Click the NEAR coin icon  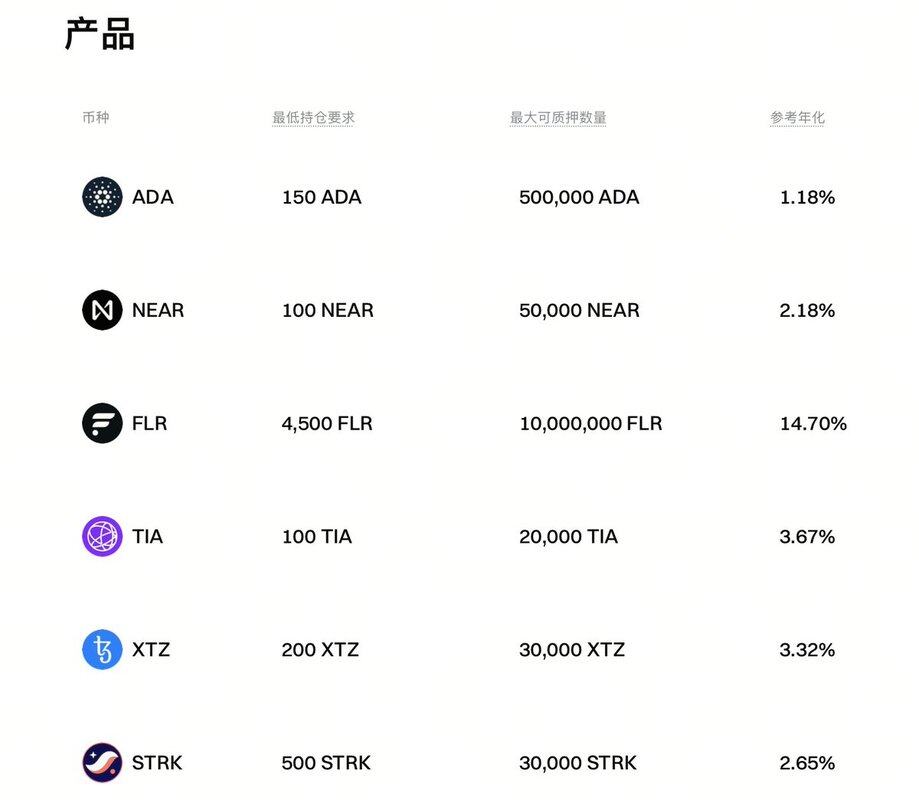coord(102,310)
